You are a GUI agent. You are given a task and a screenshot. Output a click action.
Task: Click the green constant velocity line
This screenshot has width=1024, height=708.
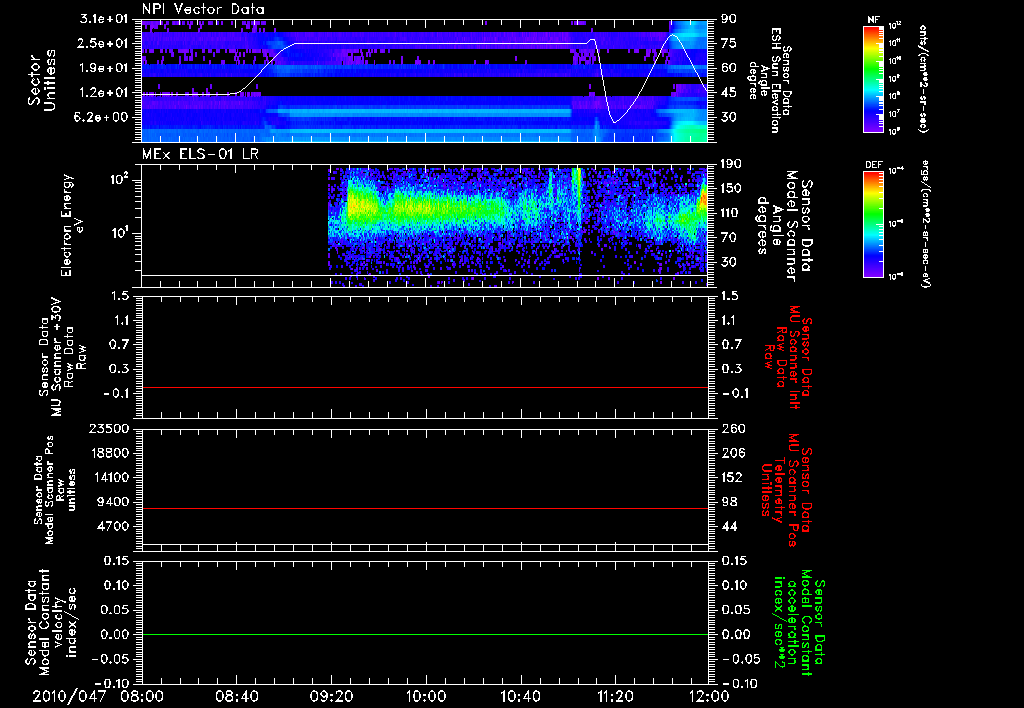pos(424,635)
